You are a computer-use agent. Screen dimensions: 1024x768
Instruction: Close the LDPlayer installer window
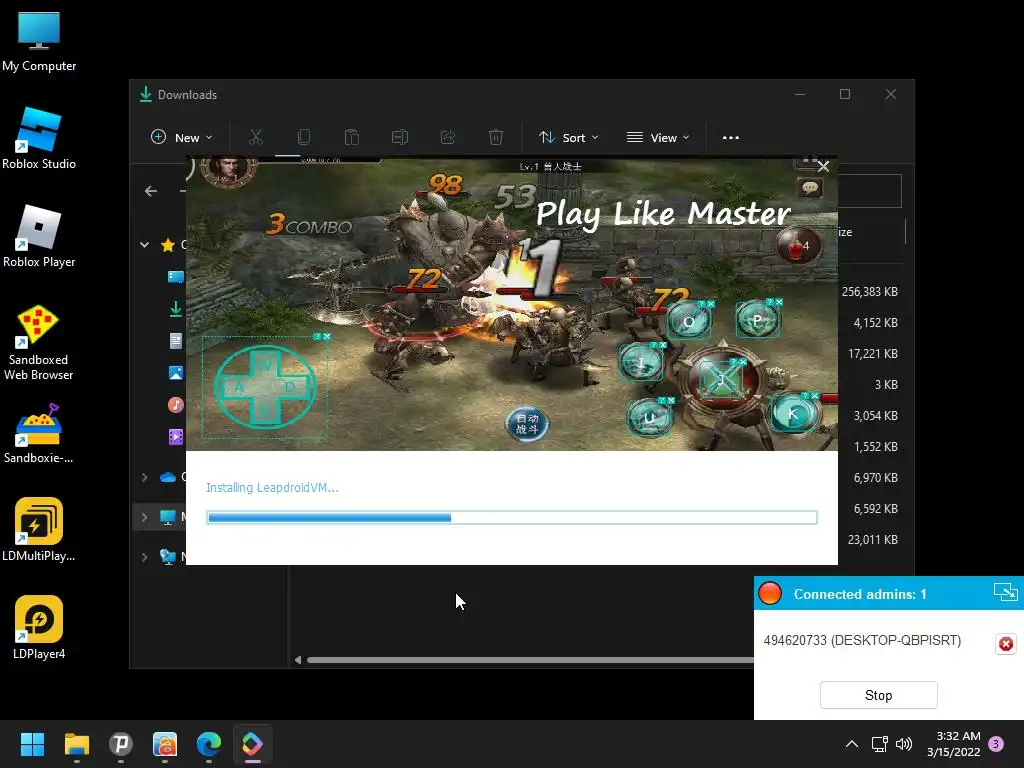click(x=823, y=167)
